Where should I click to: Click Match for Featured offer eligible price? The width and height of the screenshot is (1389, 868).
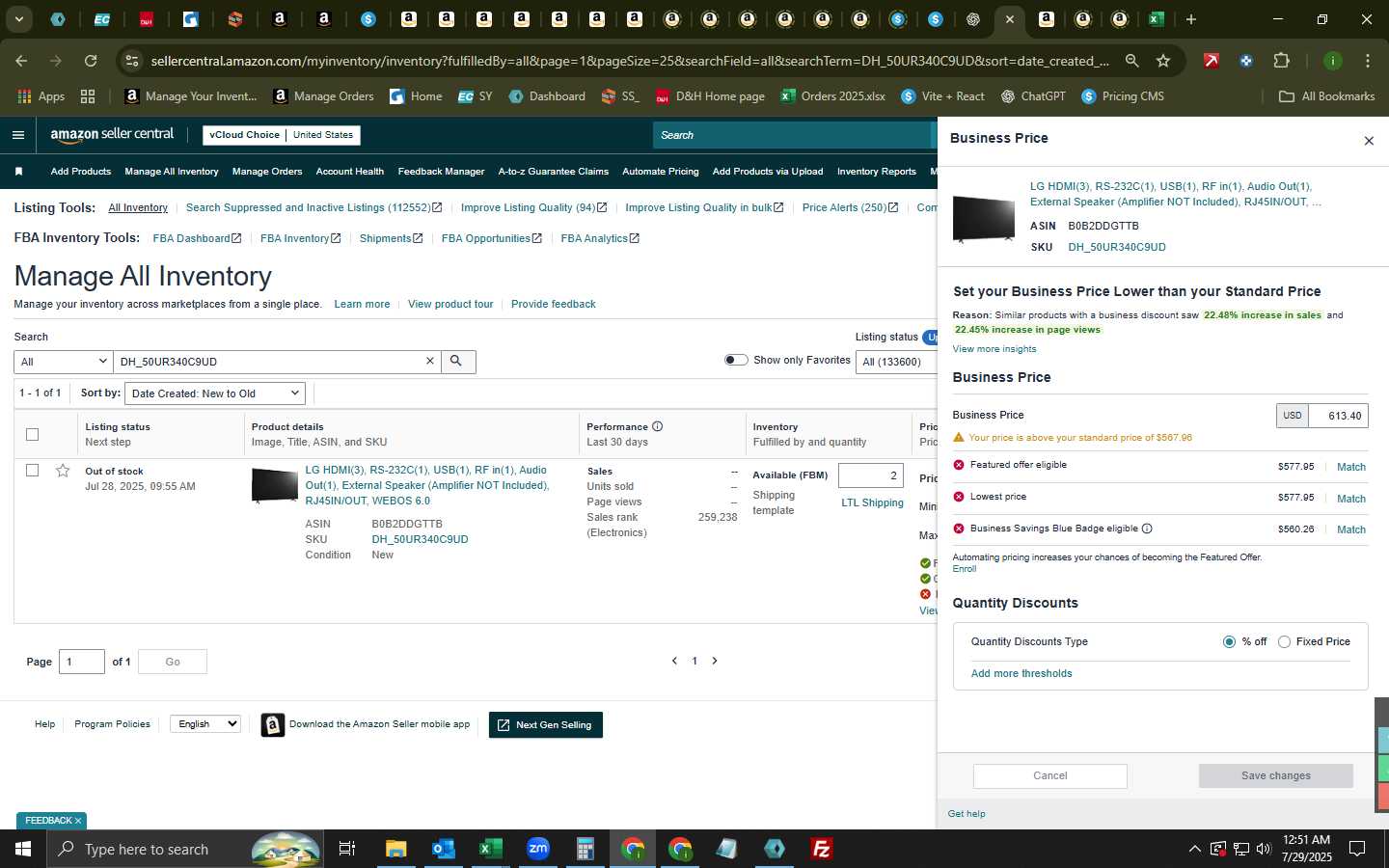[x=1350, y=467]
